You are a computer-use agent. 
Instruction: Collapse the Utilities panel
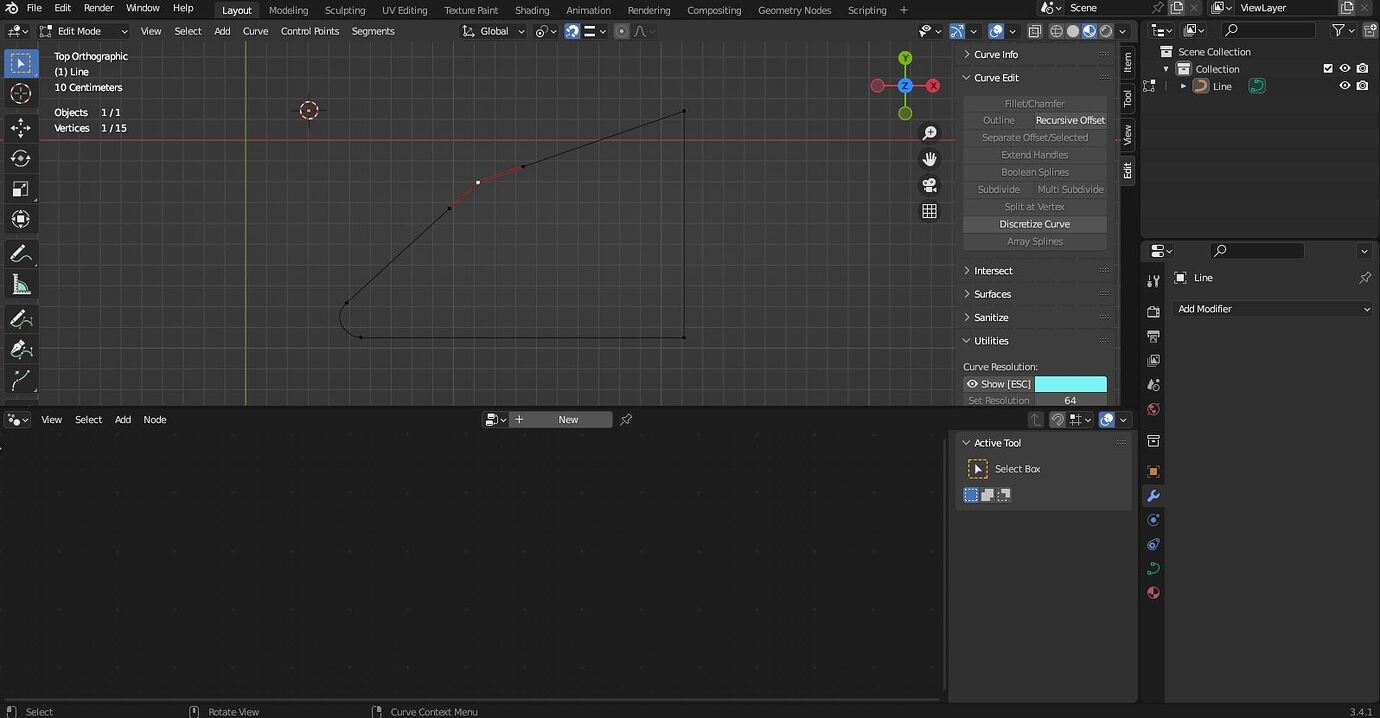[x=991, y=341]
